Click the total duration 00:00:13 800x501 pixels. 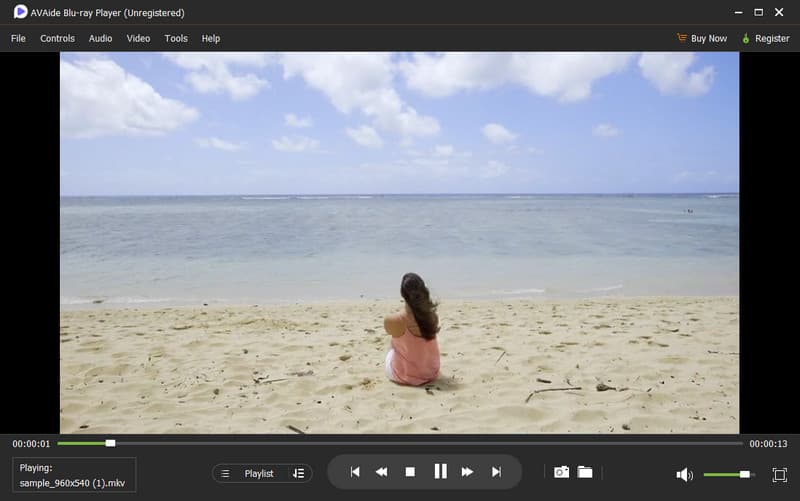(x=768, y=444)
